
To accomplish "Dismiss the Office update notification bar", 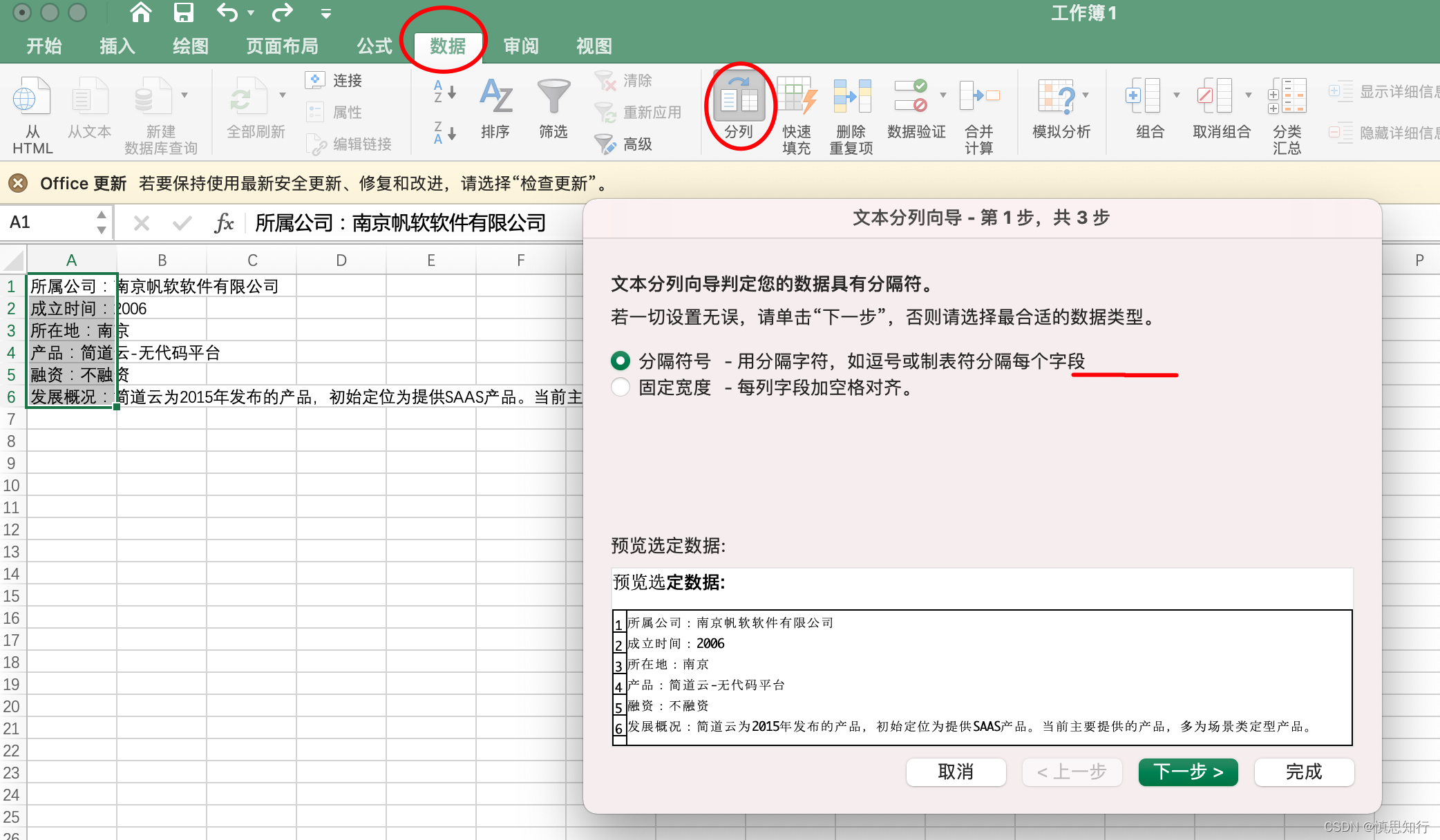I will pos(18,183).
